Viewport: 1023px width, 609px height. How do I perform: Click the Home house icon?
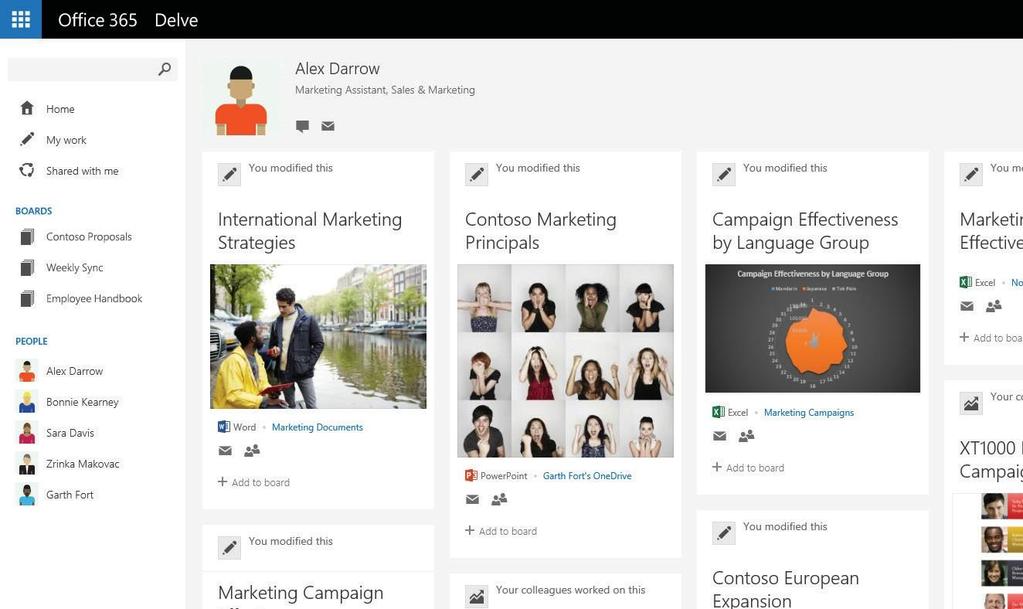pyautogui.click(x=27, y=108)
